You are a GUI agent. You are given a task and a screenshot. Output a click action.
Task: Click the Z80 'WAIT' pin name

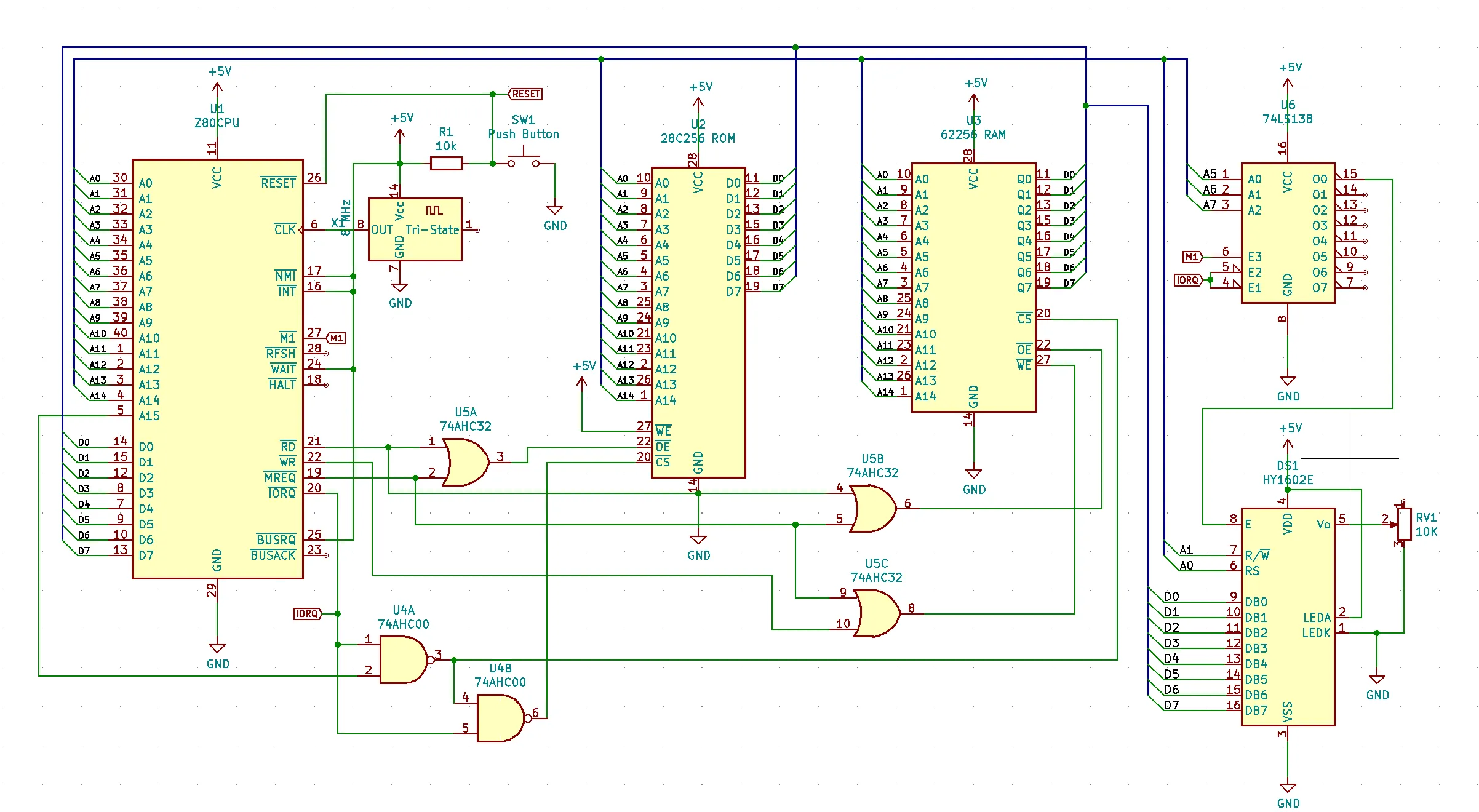[x=283, y=369]
